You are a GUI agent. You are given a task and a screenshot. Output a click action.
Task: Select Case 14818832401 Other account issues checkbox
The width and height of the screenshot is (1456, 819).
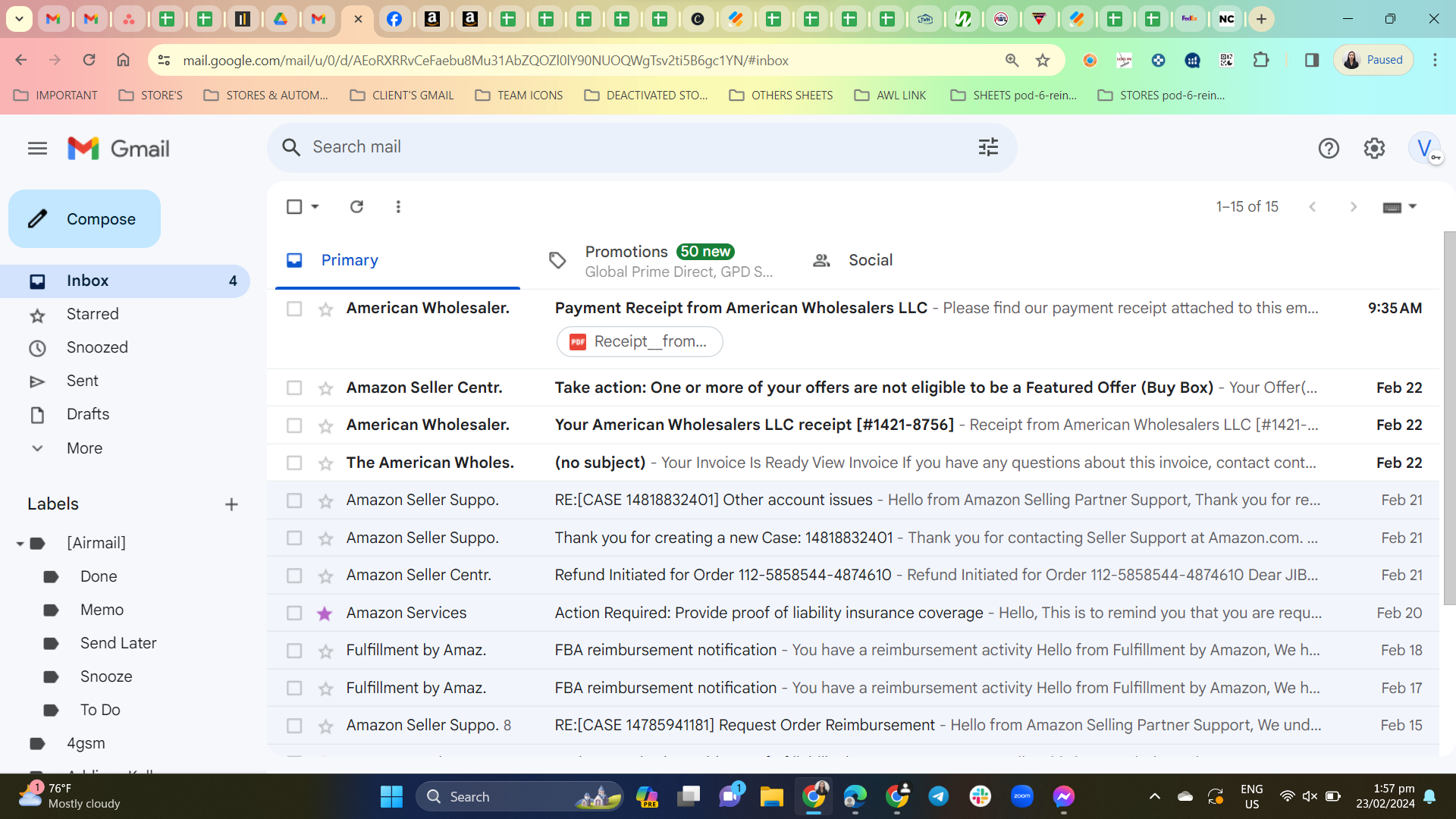(294, 500)
